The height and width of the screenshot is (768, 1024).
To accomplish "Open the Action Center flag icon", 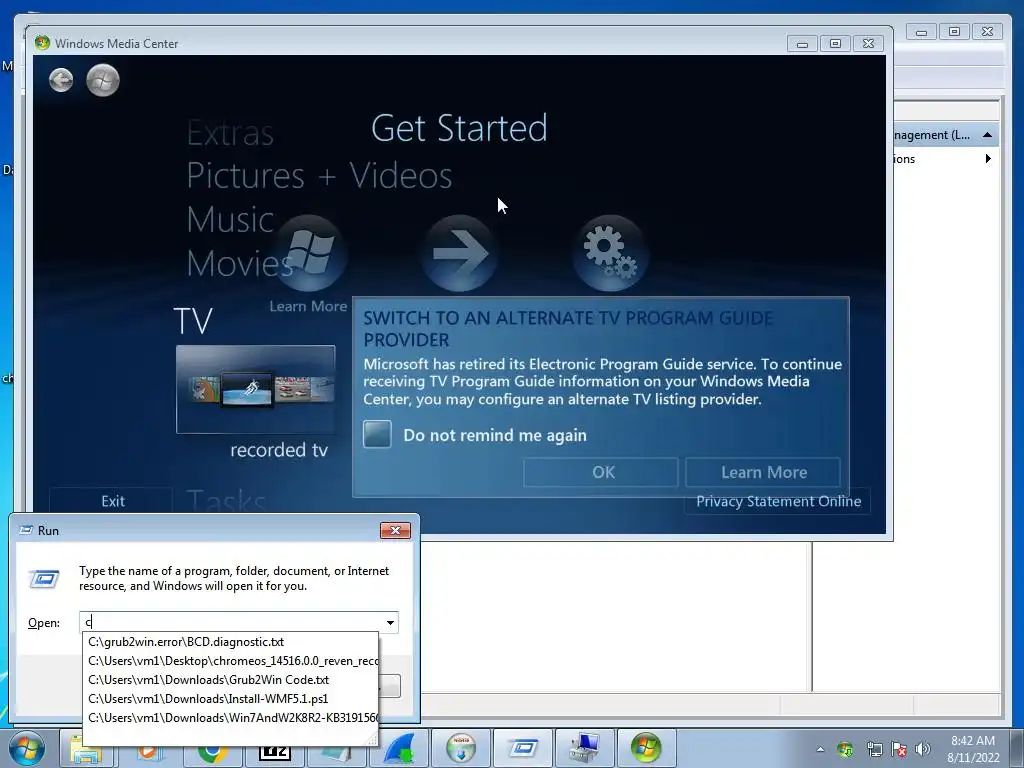I will tap(899, 750).
